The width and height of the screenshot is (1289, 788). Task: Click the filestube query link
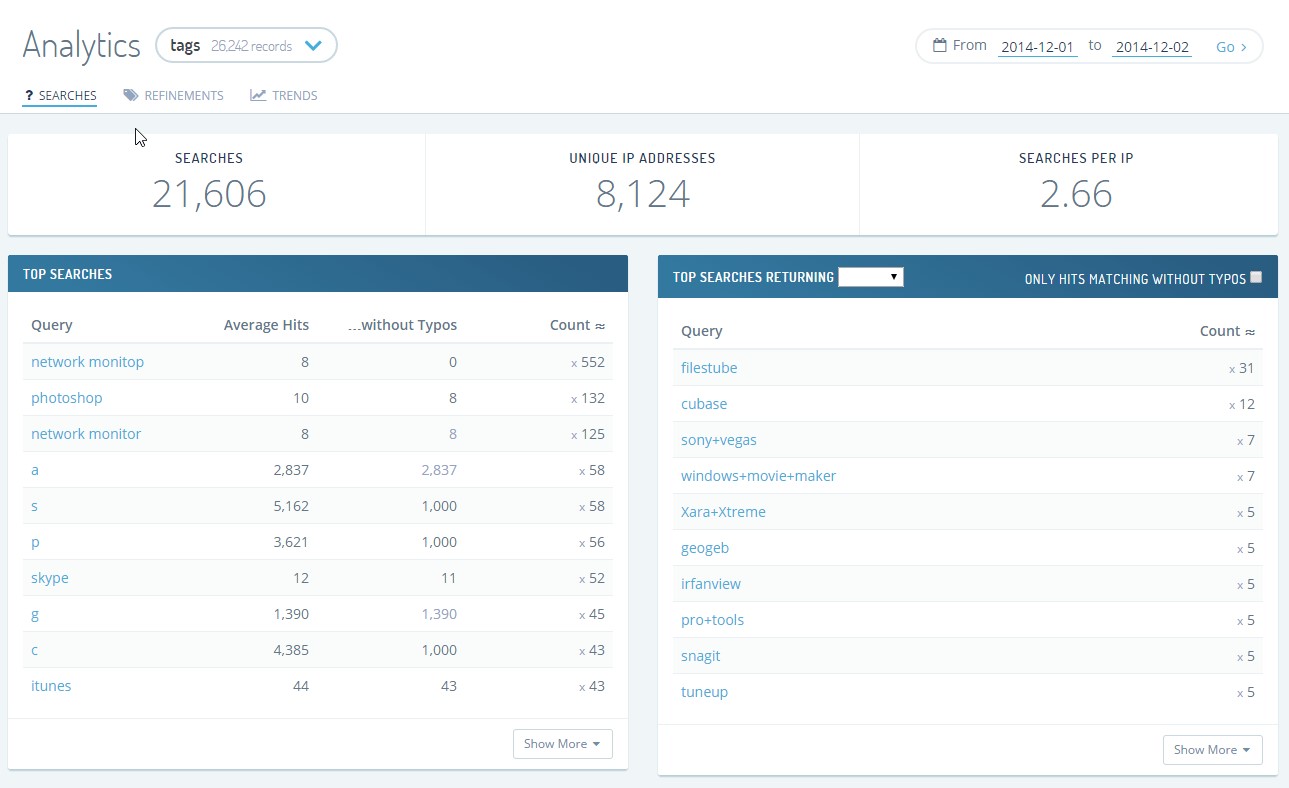(709, 368)
